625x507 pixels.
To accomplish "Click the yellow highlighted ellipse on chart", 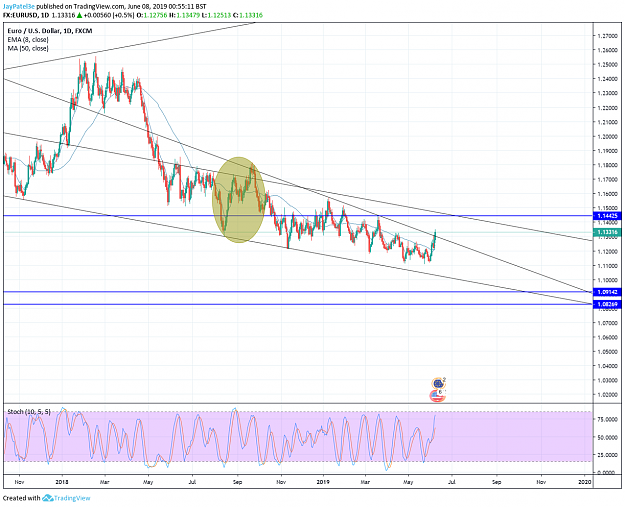I will tap(238, 199).
